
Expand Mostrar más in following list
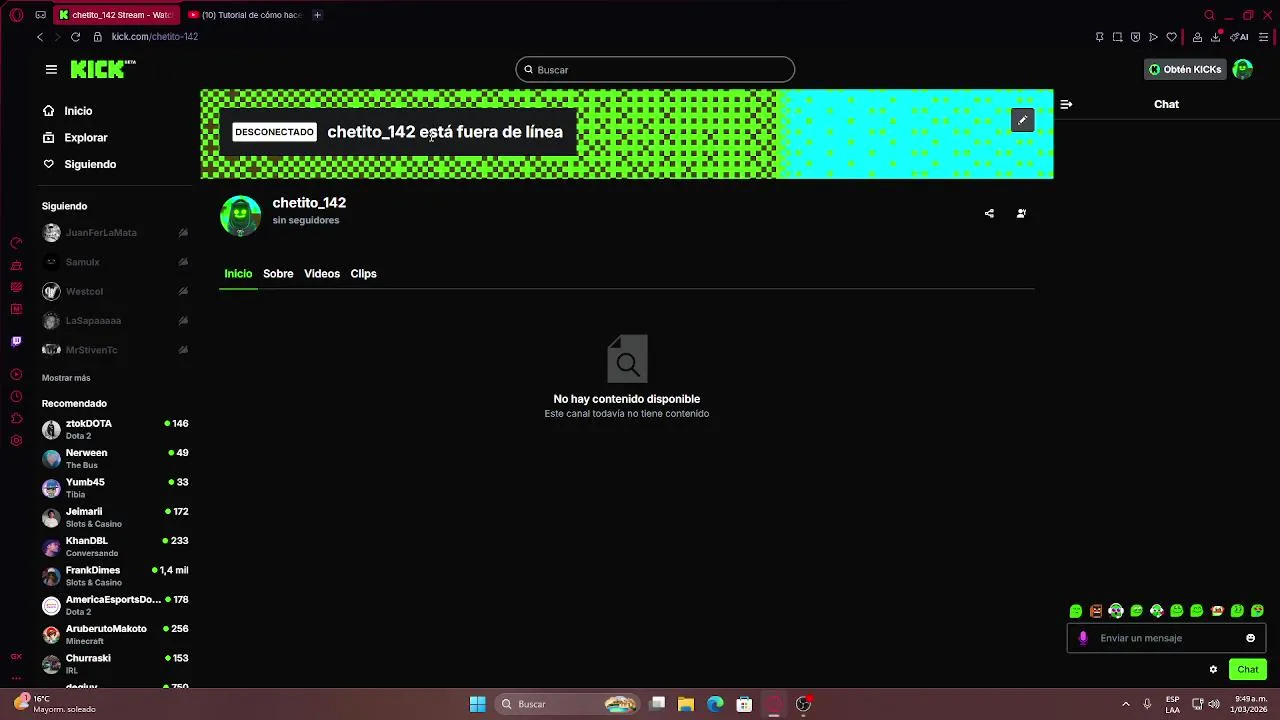pyautogui.click(x=66, y=378)
